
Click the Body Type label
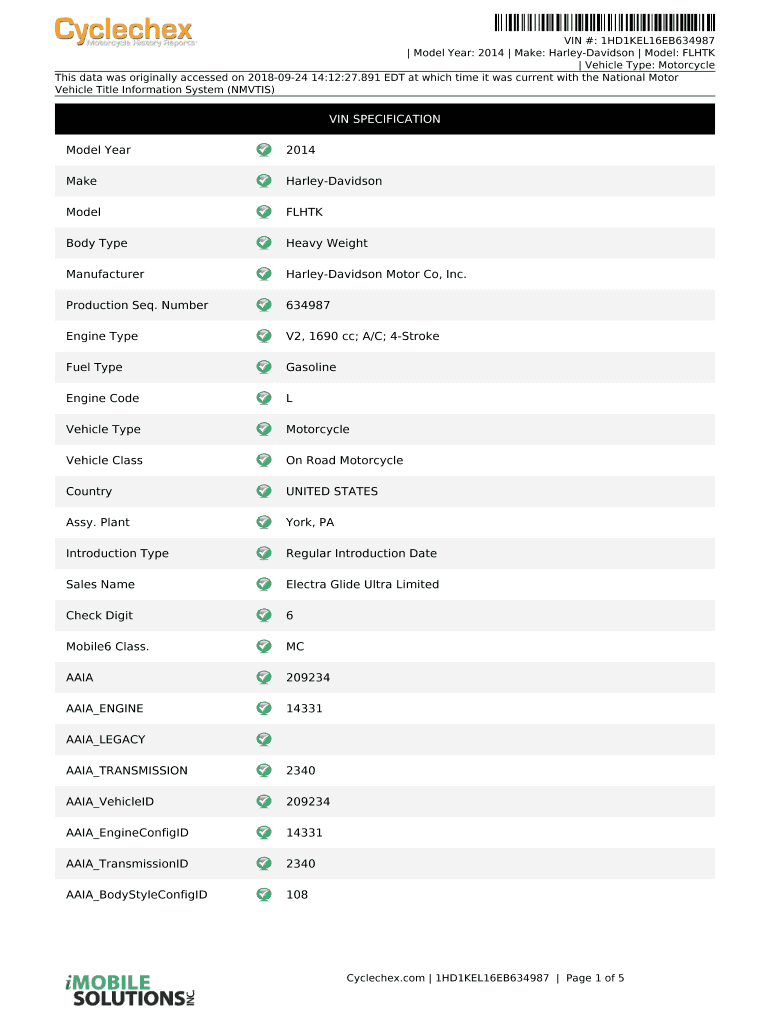coord(97,243)
